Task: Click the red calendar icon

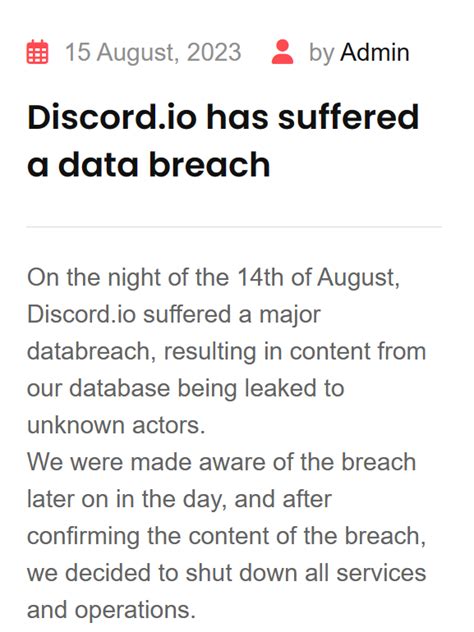Action: pyautogui.click(x=37, y=52)
